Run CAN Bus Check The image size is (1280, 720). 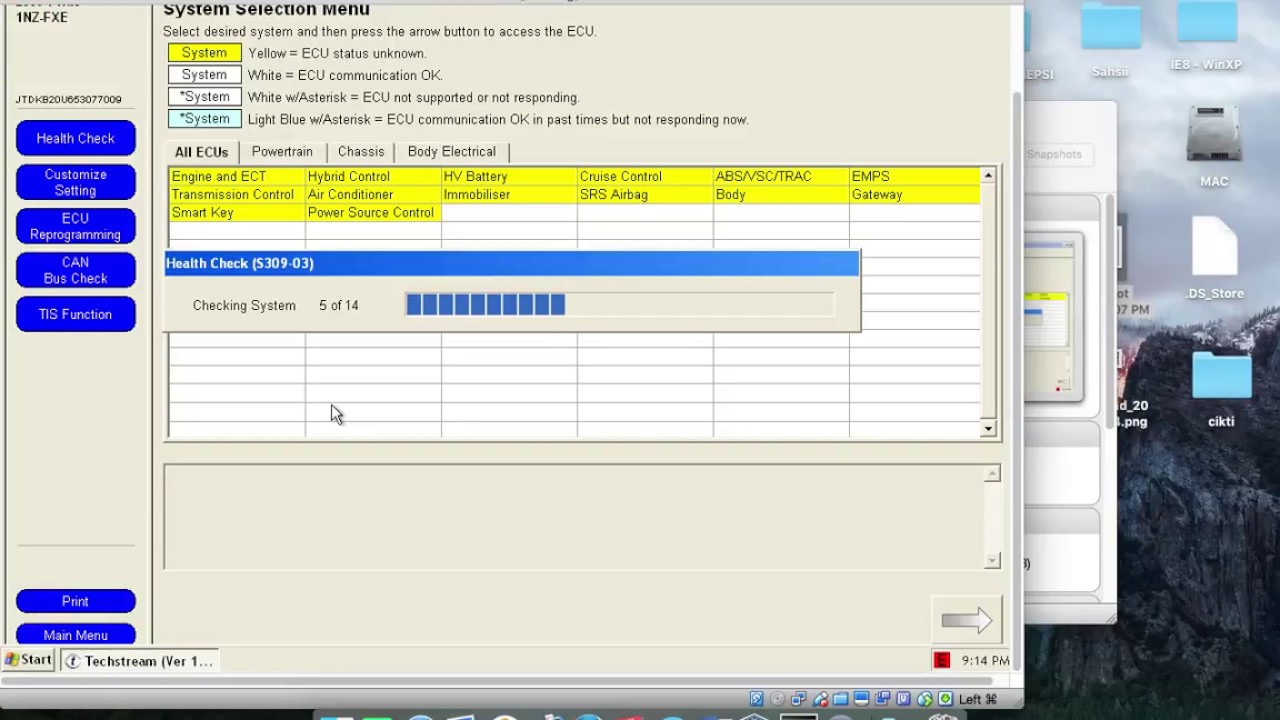[76, 270]
